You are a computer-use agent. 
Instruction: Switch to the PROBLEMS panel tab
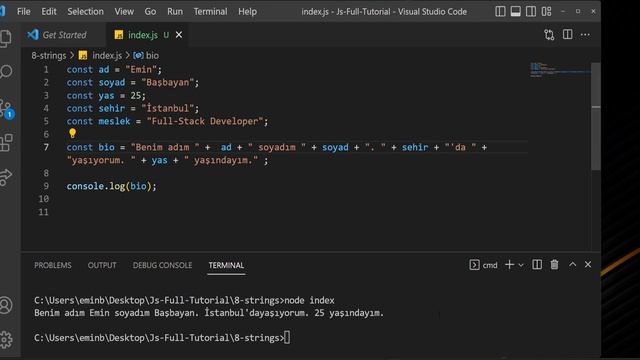53,265
